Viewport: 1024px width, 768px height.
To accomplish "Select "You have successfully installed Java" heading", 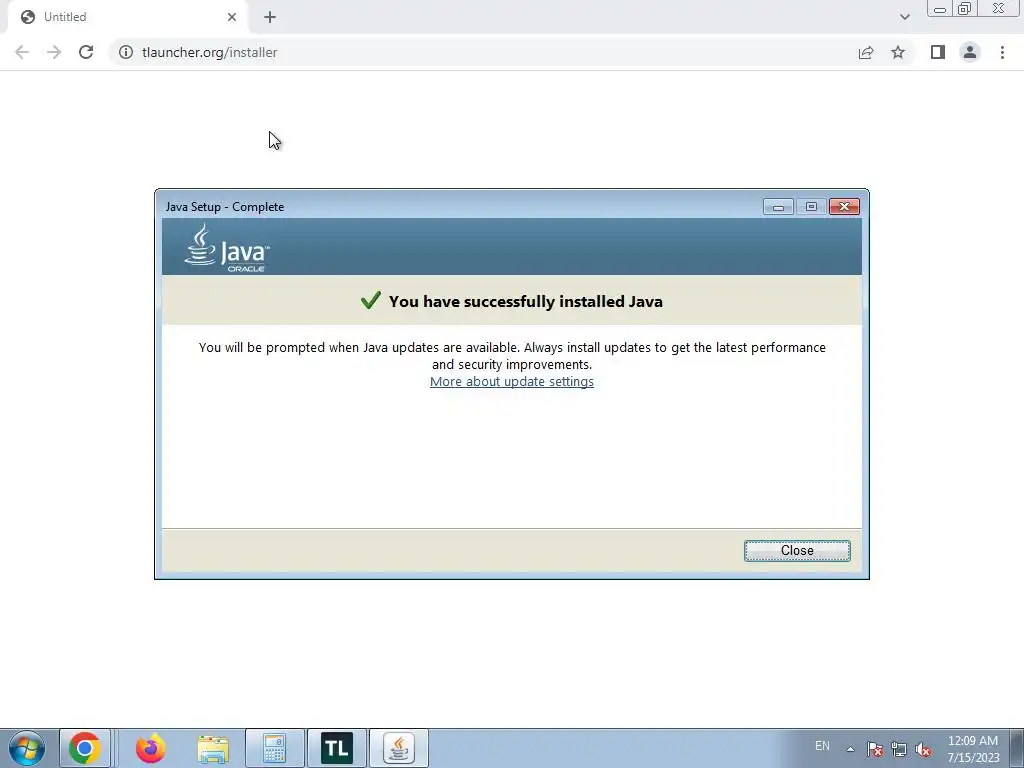I will [x=526, y=301].
